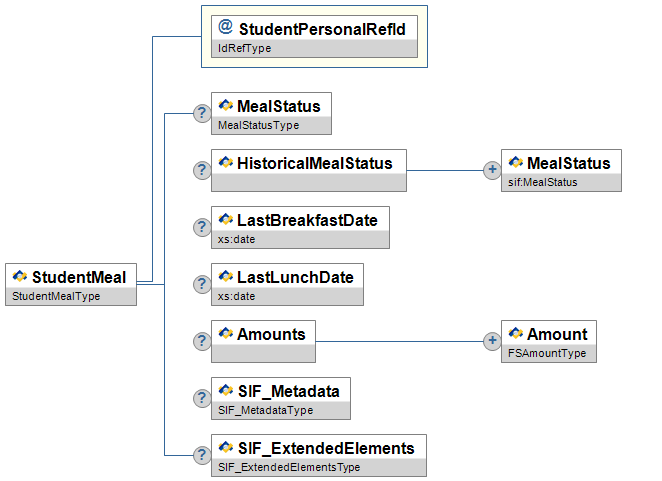Viewport: 662px width, 481px height.
Task: Select the StudentMeal root element
Action: [x=80, y=277]
